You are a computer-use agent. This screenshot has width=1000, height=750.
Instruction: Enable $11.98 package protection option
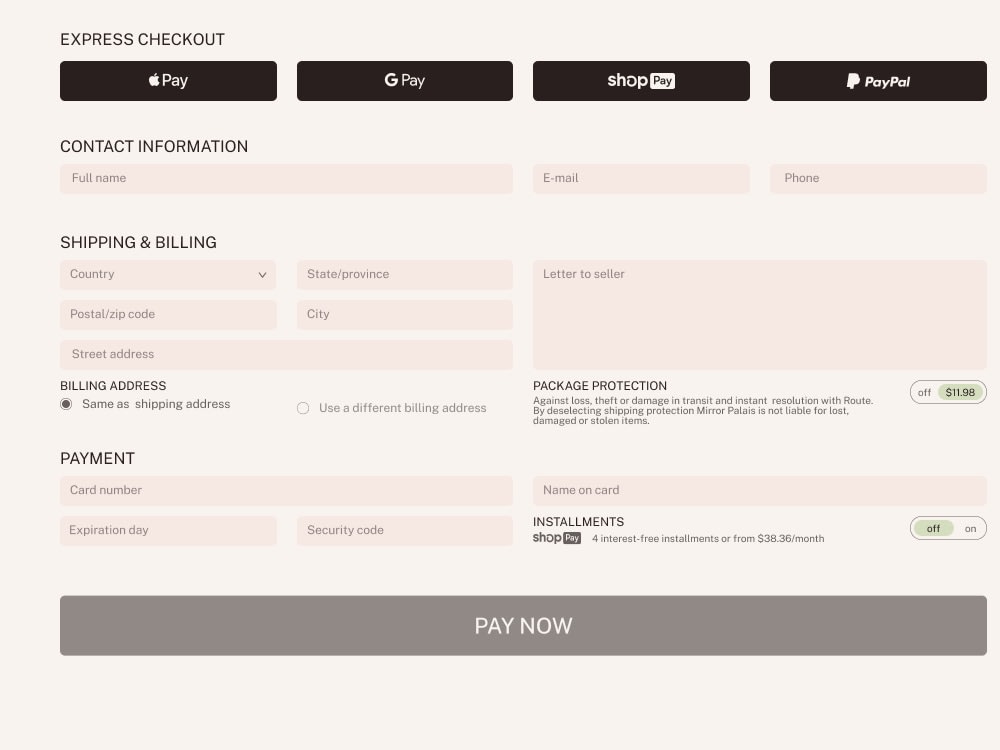(x=960, y=393)
